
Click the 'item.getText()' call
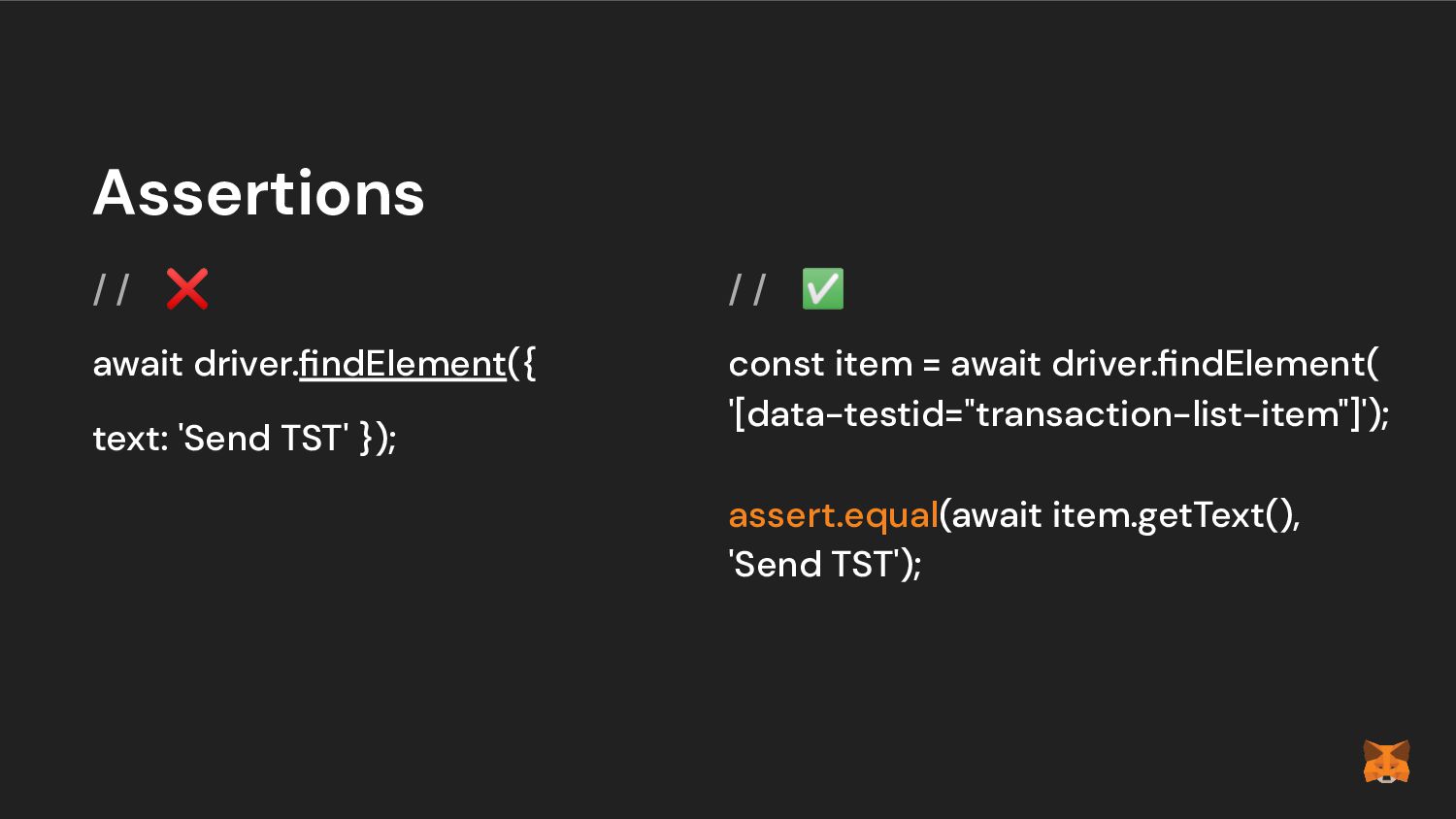coord(1175,515)
